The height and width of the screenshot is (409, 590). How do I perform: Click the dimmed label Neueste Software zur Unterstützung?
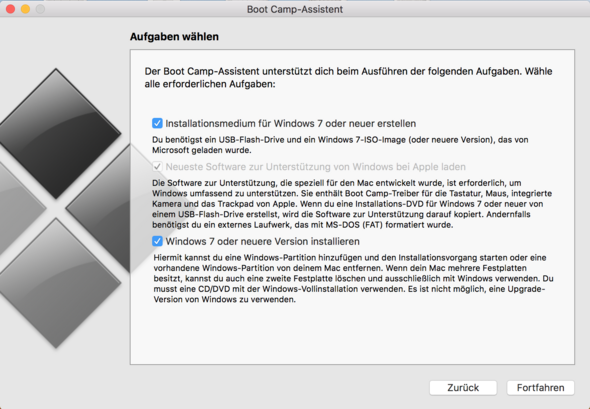[316, 167]
